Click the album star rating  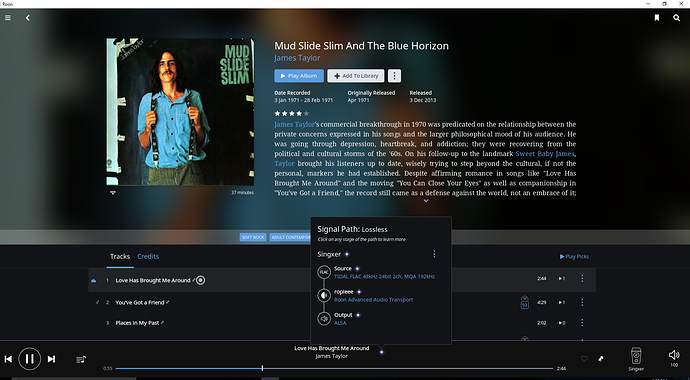tap(291, 113)
